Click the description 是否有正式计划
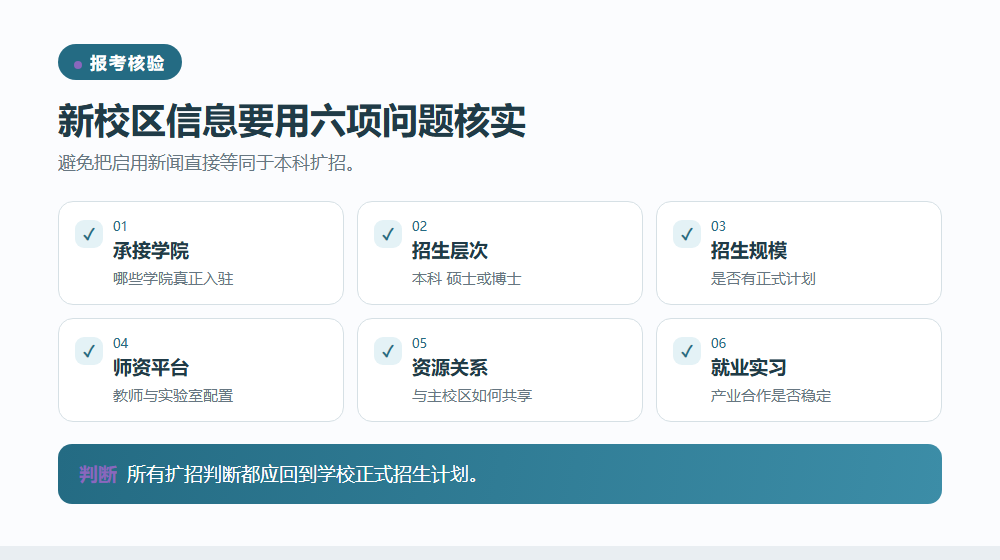The height and width of the screenshot is (560, 1000). [x=763, y=279]
